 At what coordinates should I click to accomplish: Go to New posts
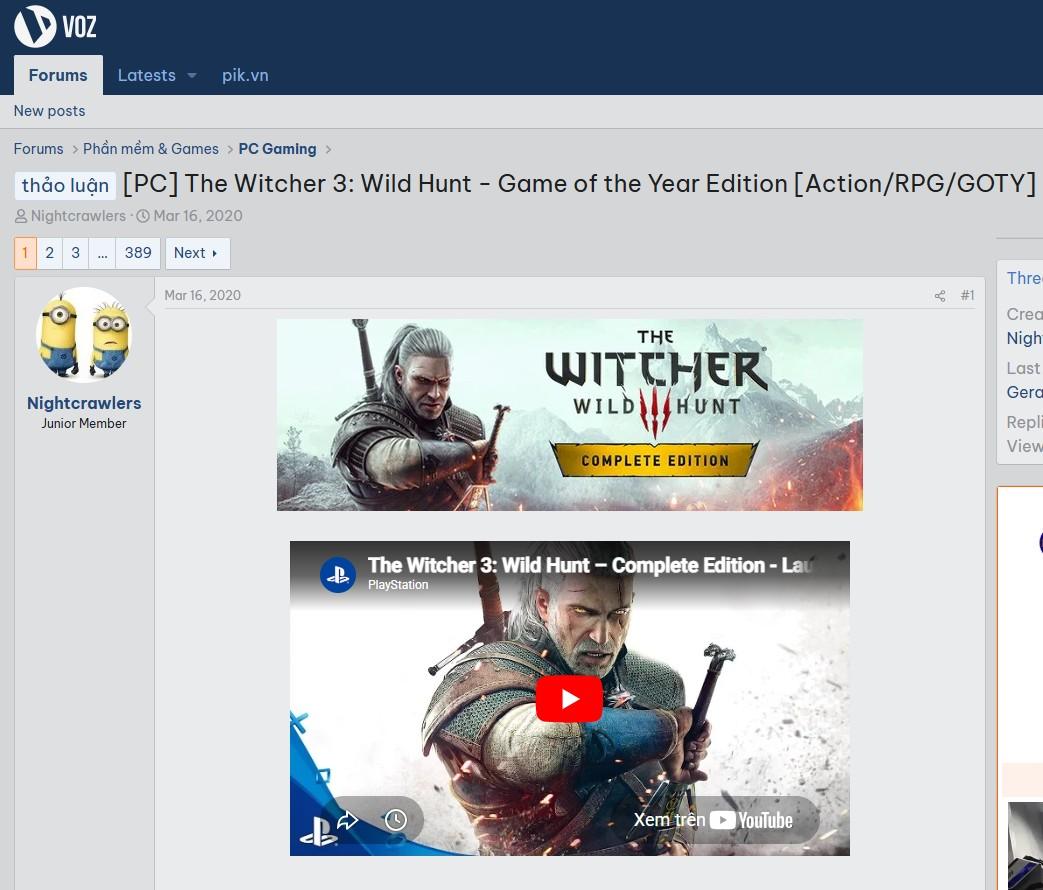(x=49, y=111)
